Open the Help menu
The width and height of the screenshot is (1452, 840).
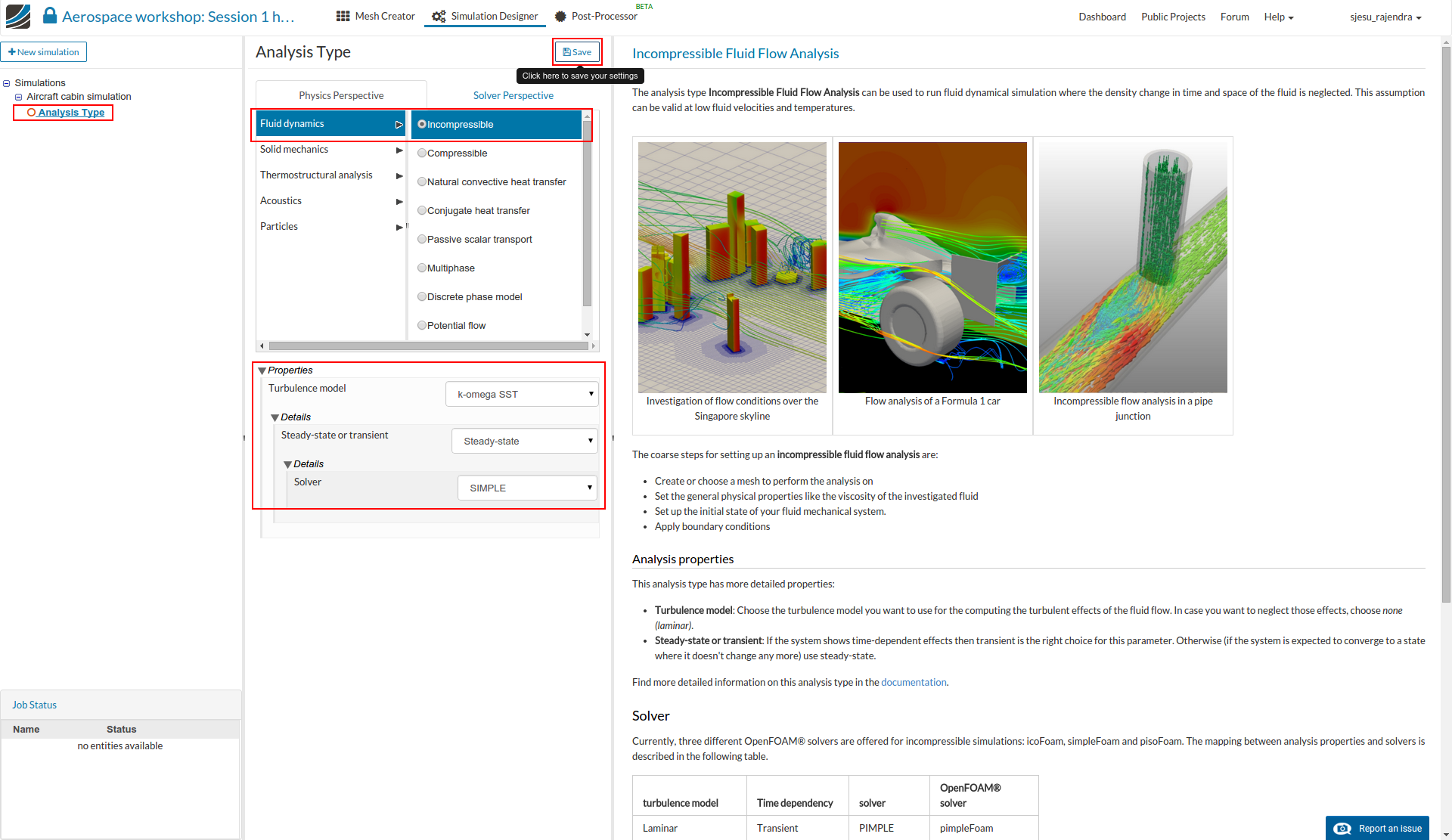point(1278,17)
